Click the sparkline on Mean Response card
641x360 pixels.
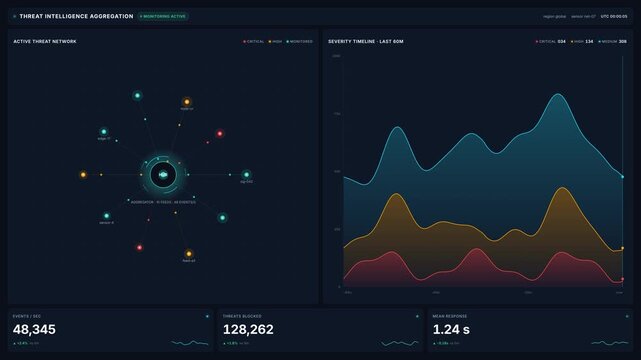(x=610, y=343)
